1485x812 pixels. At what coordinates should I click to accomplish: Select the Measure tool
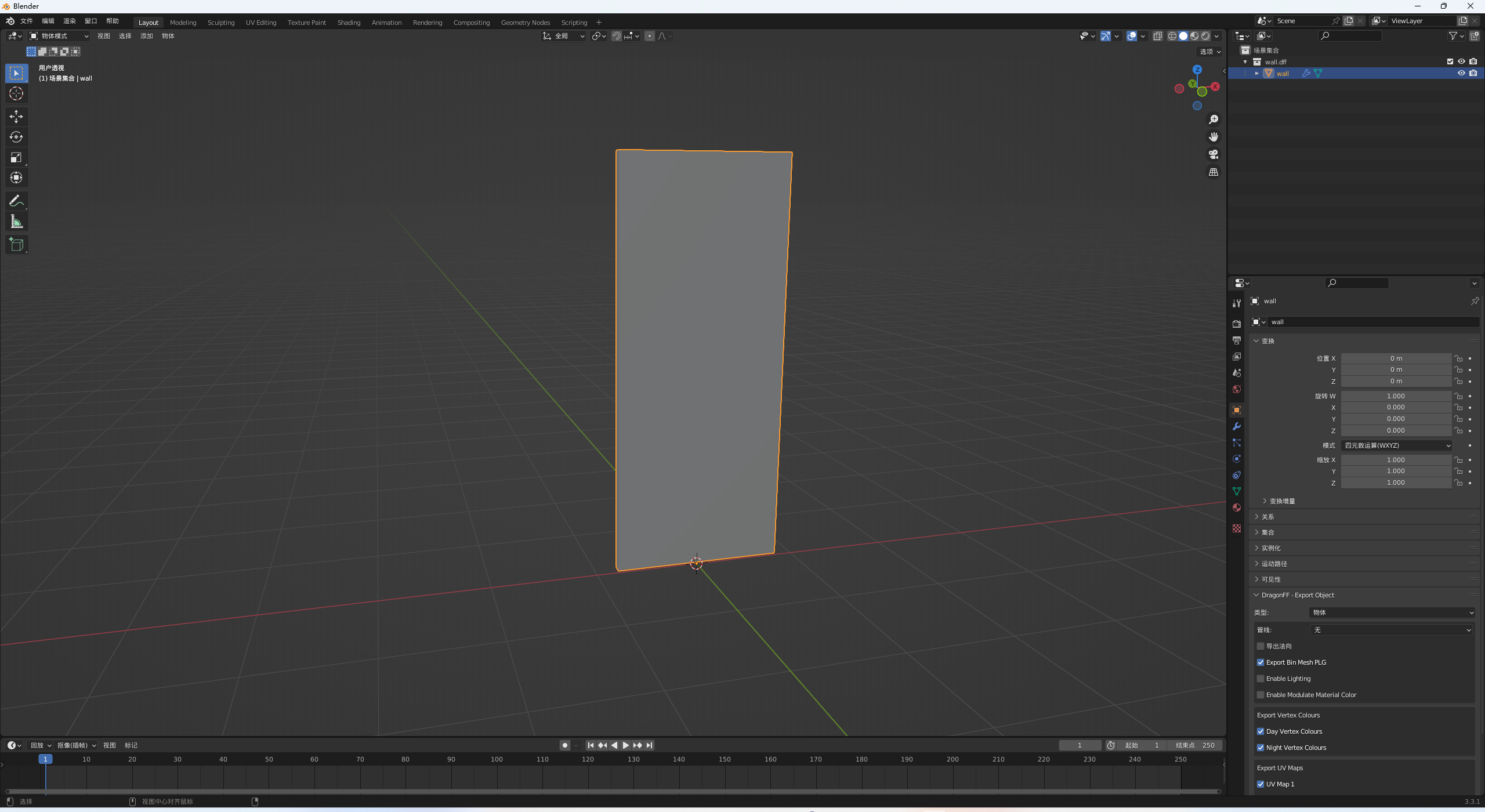(x=16, y=222)
